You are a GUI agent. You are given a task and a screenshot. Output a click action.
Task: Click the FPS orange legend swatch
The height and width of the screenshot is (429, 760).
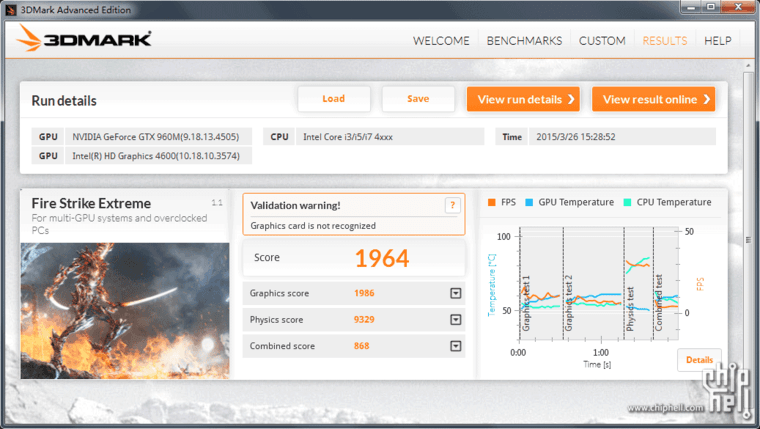pyautogui.click(x=491, y=203)
